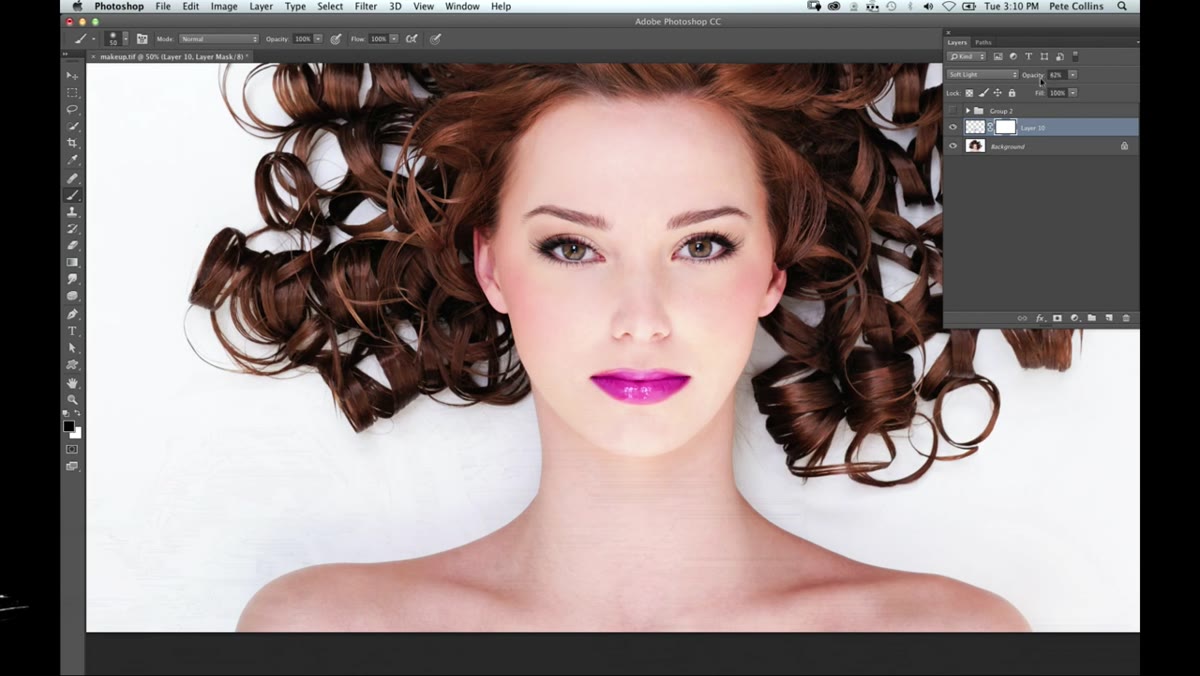The width and height of the screenshot is (1200, 676).
Task: Toggle lock transparent pixels
Action: pos(969,93)
